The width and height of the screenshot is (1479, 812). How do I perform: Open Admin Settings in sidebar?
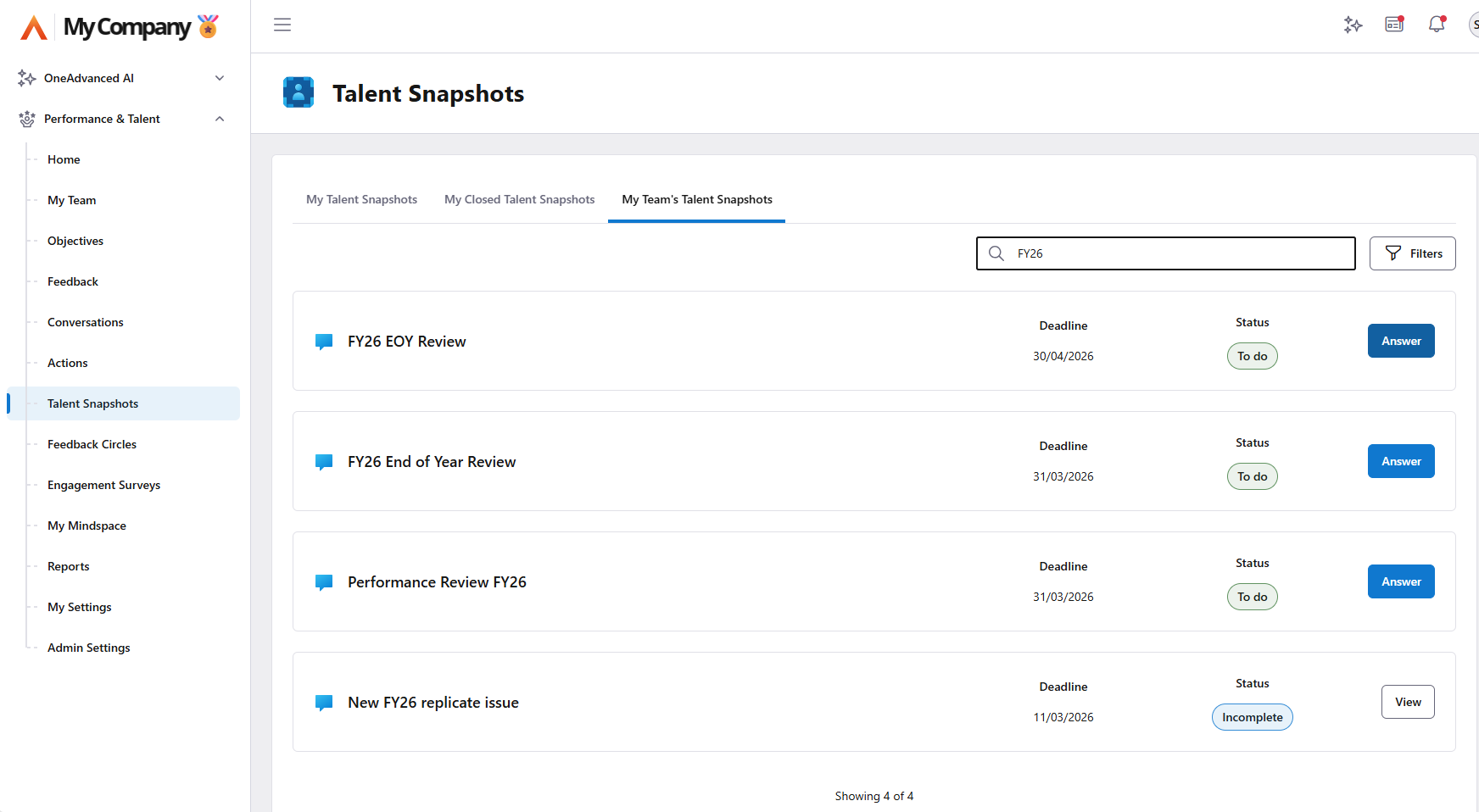pyautogui.click(x=88, y=648)
